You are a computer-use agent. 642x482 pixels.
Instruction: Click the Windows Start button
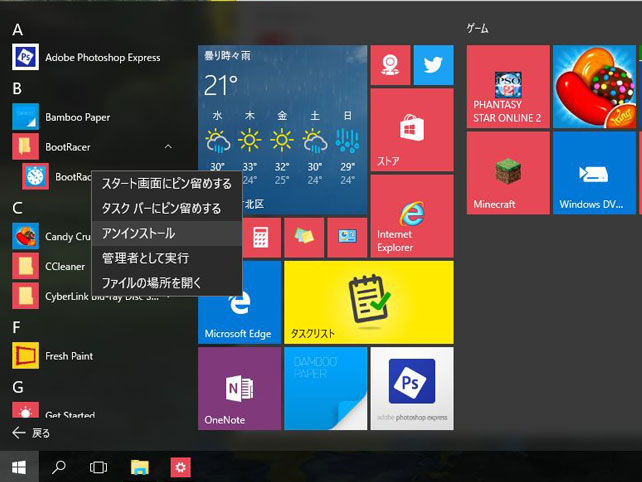click(x=18, y=466)
